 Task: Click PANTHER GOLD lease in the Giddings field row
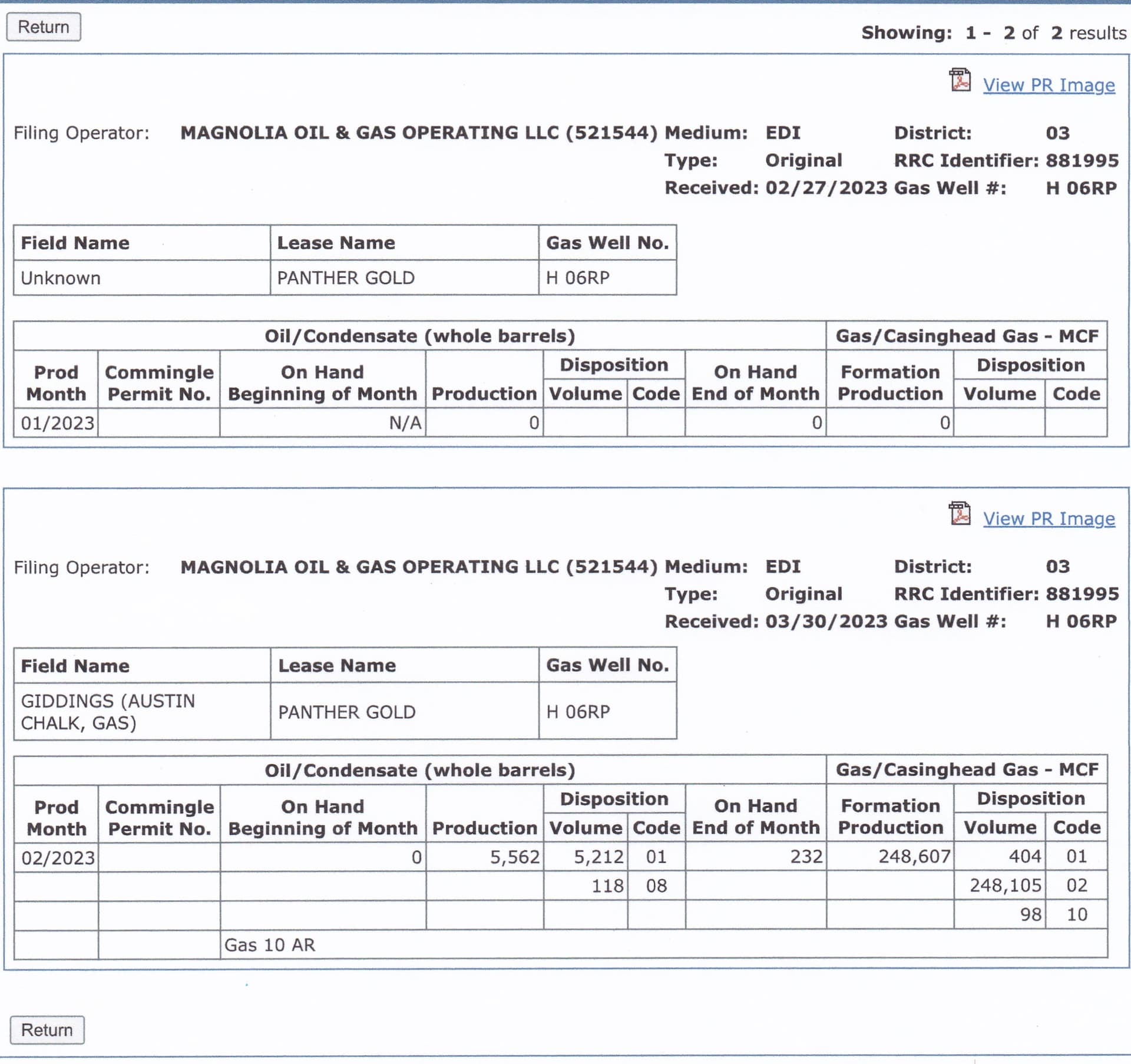click(x=404, y=712)
